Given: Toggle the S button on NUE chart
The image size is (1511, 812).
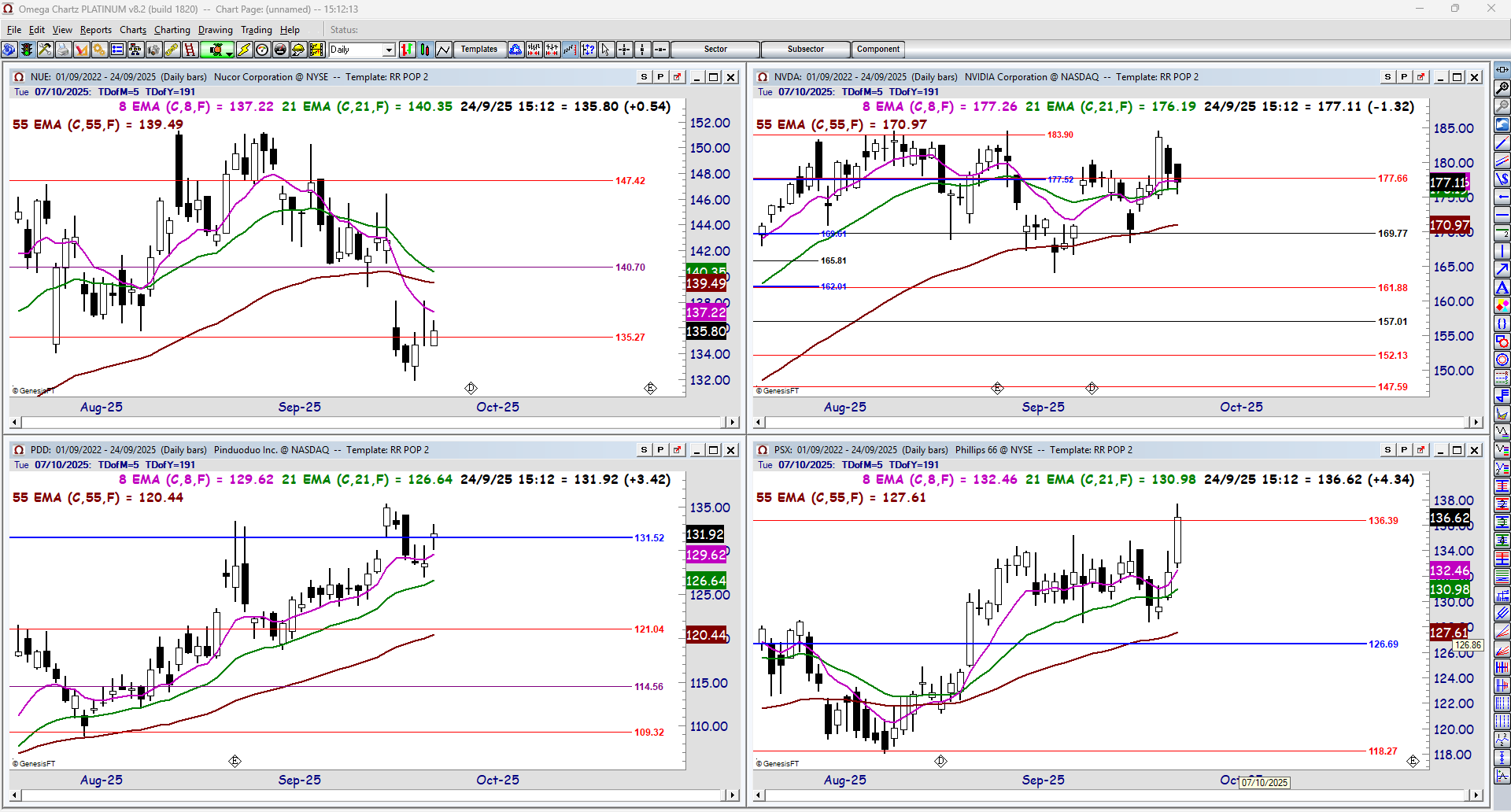Looking at the screenshot, I should point(644,77).
